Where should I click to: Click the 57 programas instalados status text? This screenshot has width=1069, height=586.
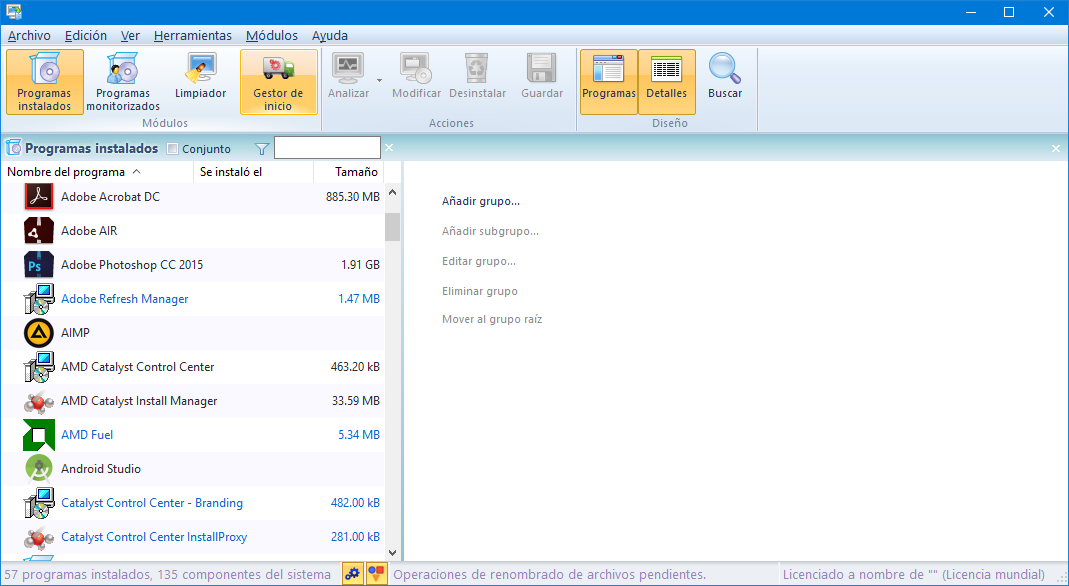[167, 575]
